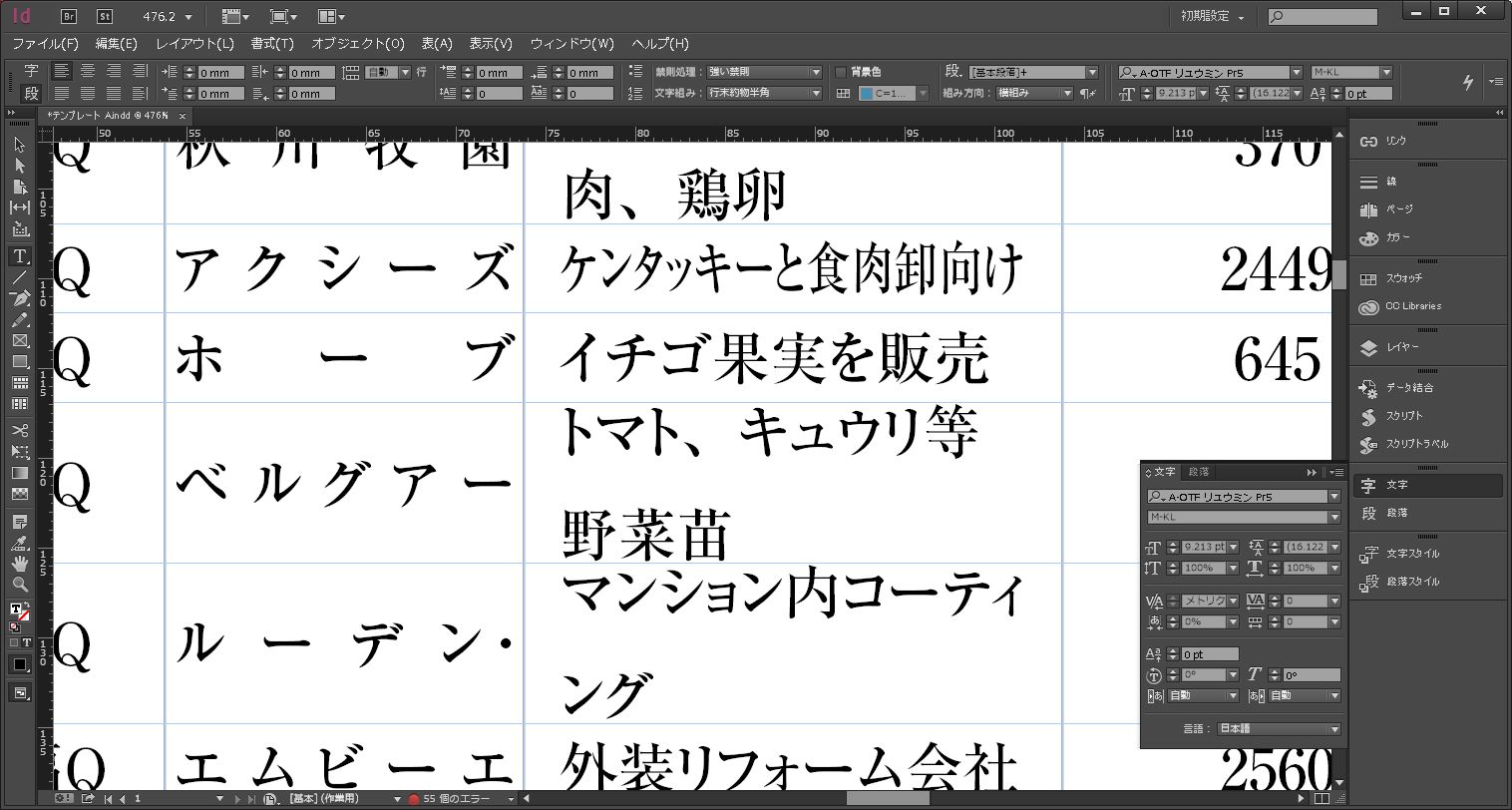Select the Free Transform tool
The height and width of the screenshot is (810, 1512).
pos(19,452)
